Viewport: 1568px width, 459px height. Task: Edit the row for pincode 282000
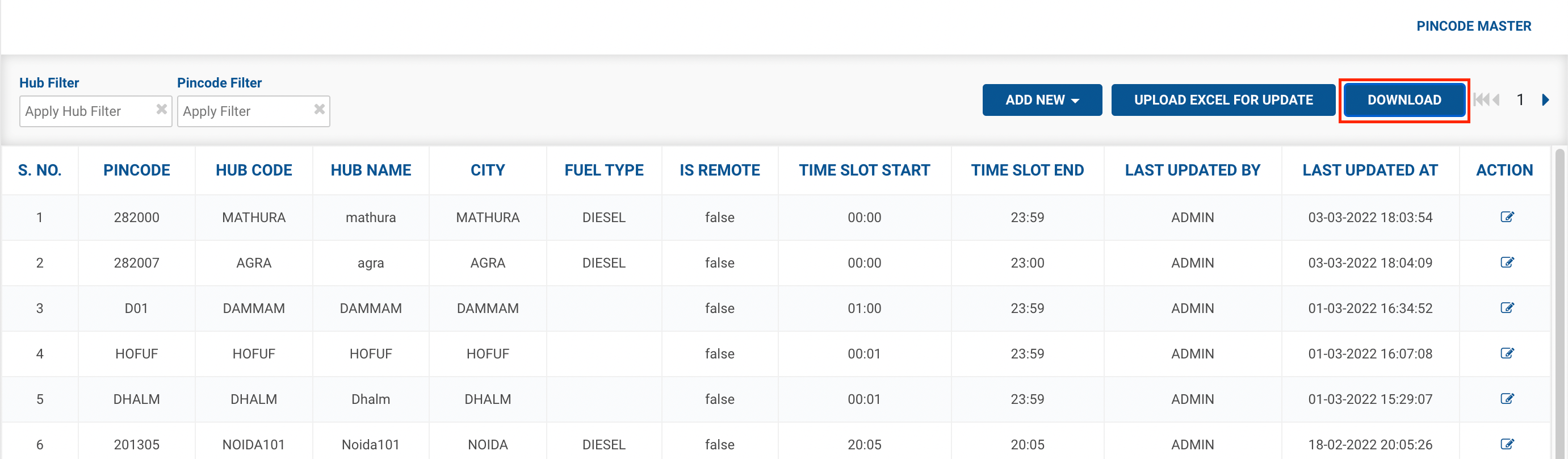click(x=1507, y=218)
